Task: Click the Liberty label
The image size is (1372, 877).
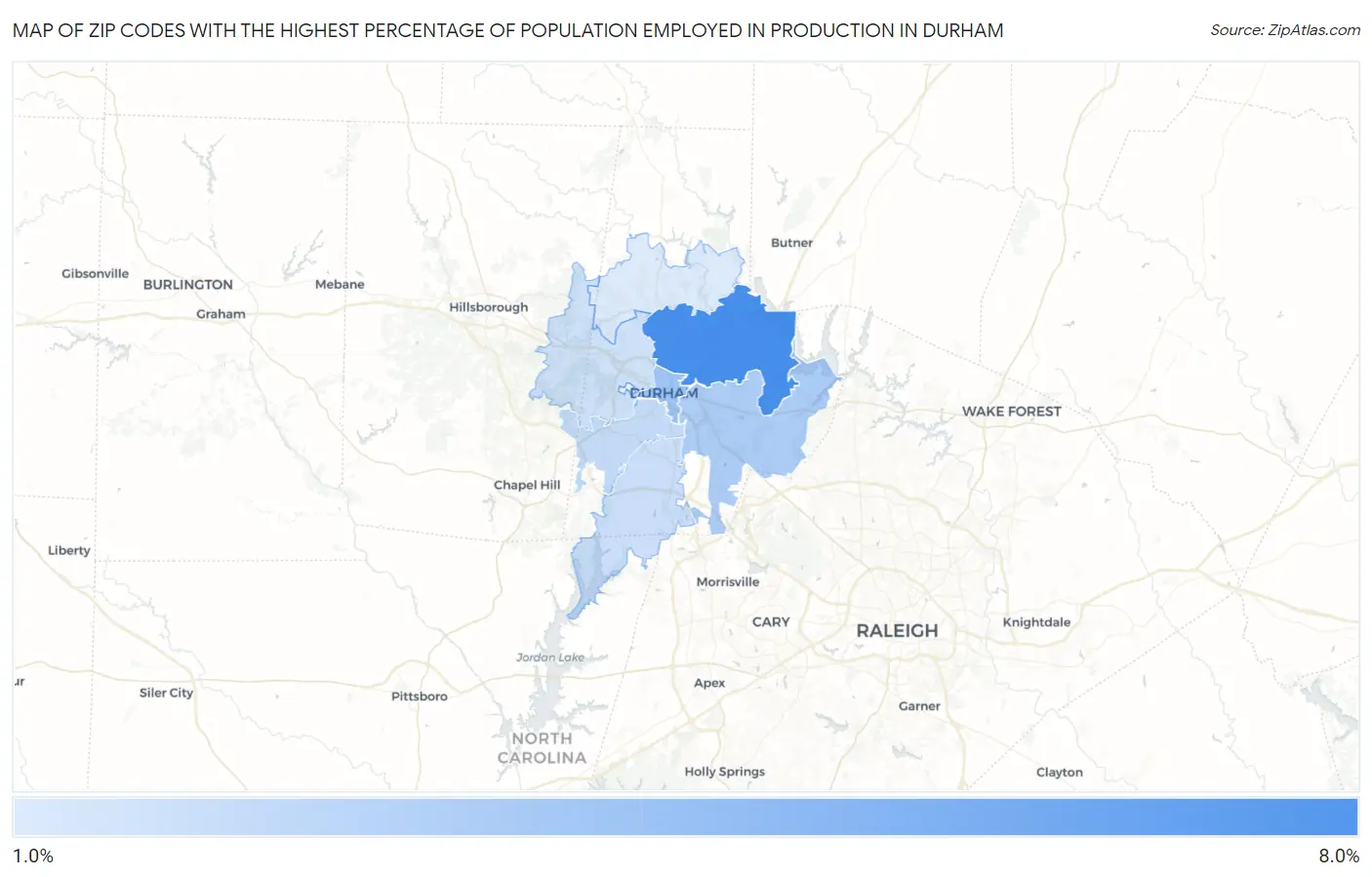Action: (69, 550)
